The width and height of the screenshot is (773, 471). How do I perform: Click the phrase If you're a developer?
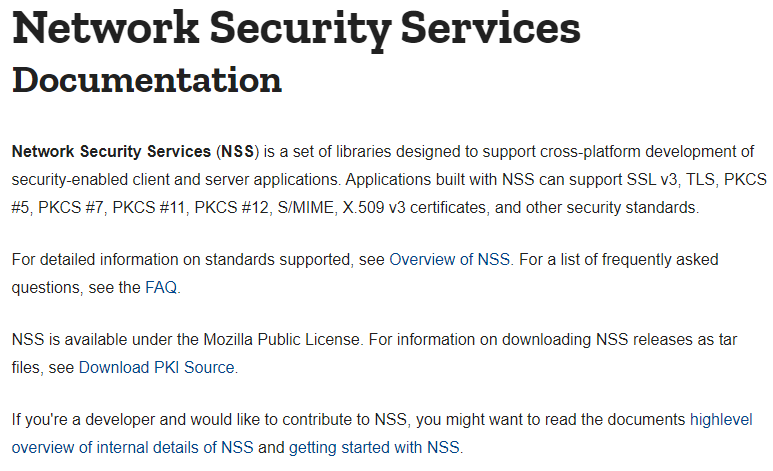click(83, 420)
